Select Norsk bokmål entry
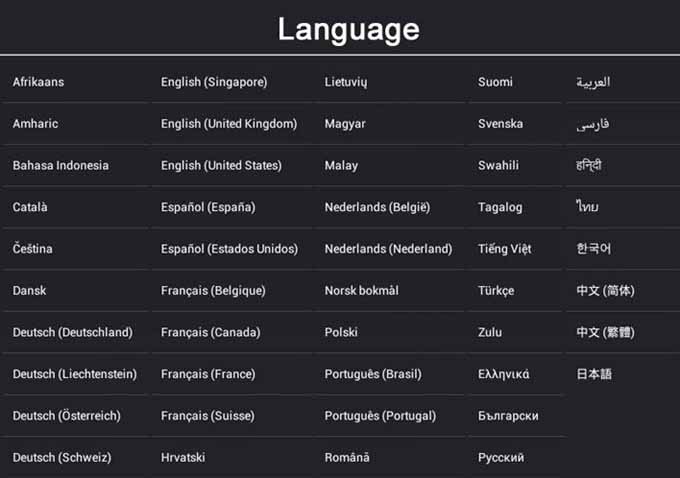 (x=362, y=291)
